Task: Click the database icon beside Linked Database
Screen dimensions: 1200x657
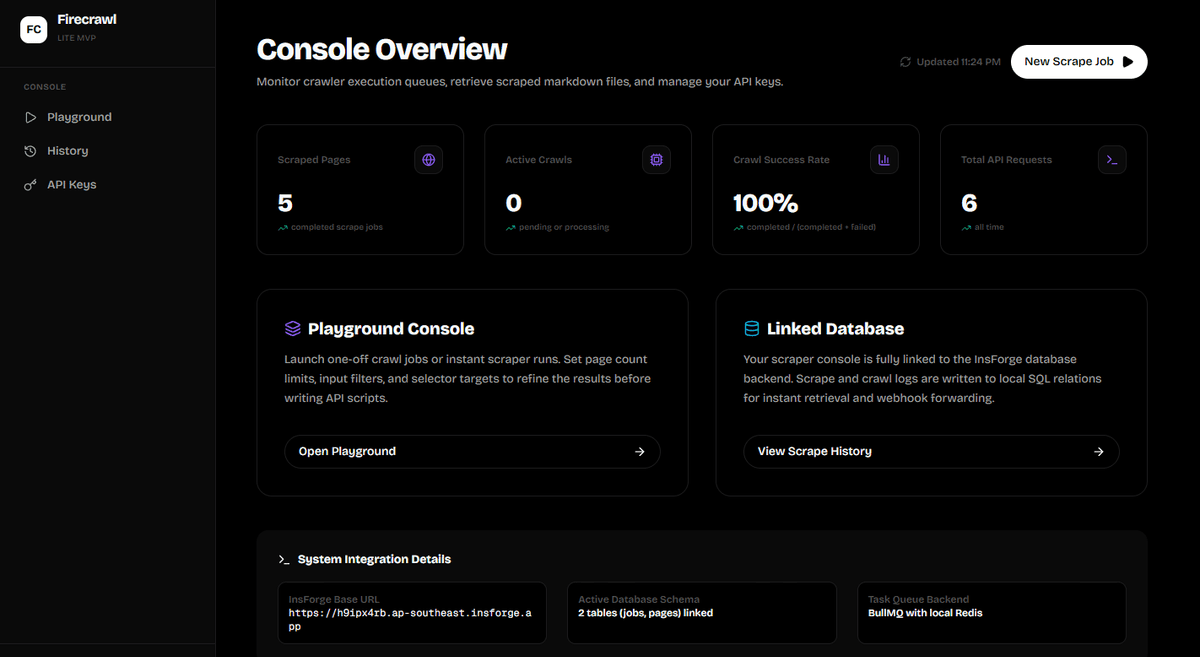Action: tap(752, 328)
